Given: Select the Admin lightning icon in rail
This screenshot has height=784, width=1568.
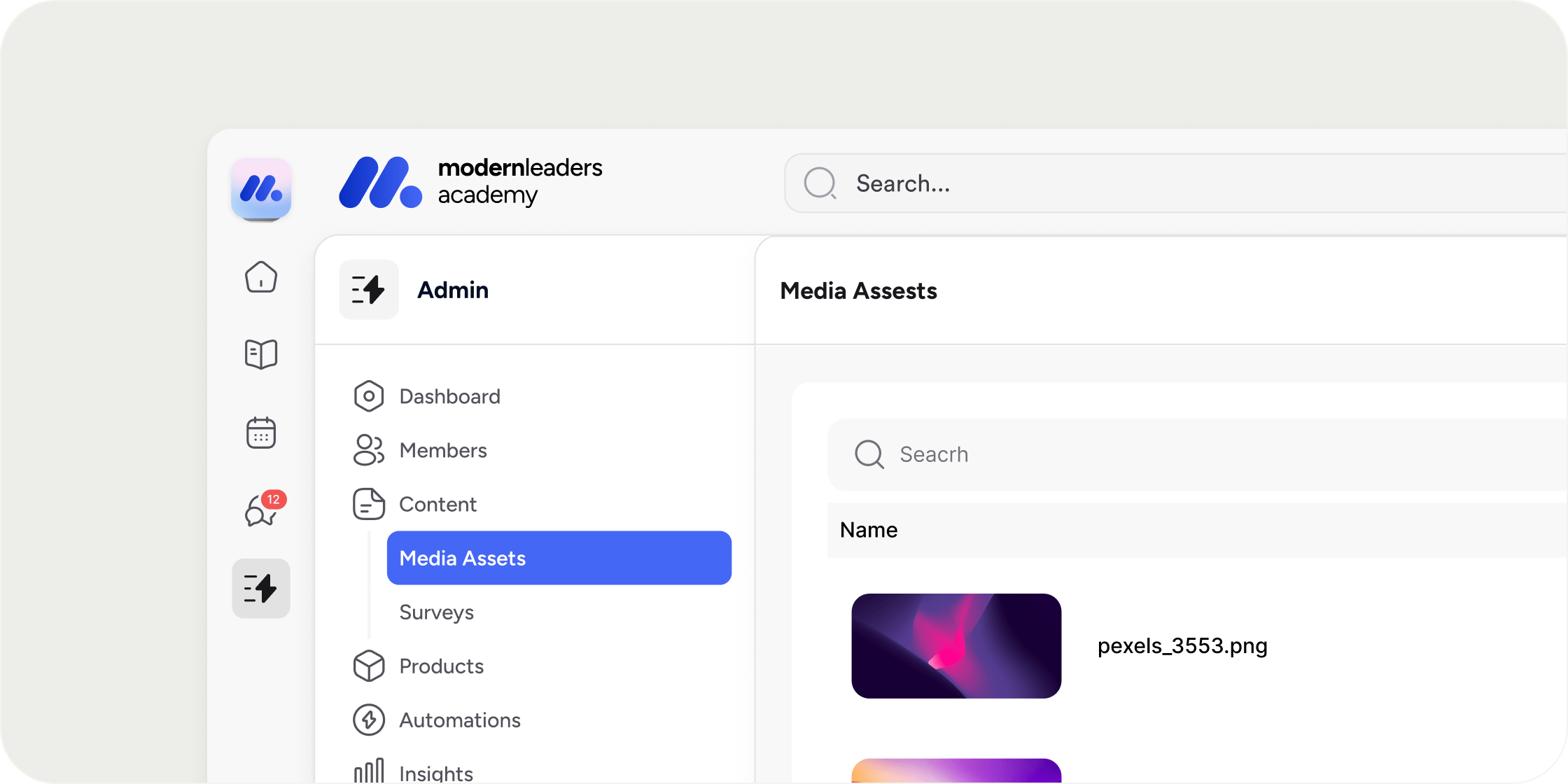Looking at the screenshot, I should [261, 588].
